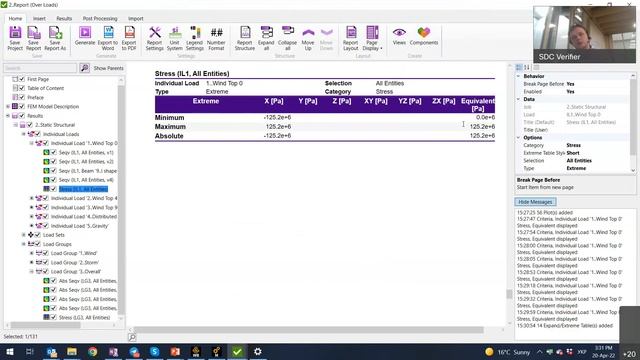Select the Seqv (IL1, Beam '9..I shape tree item

coord(88,171)
